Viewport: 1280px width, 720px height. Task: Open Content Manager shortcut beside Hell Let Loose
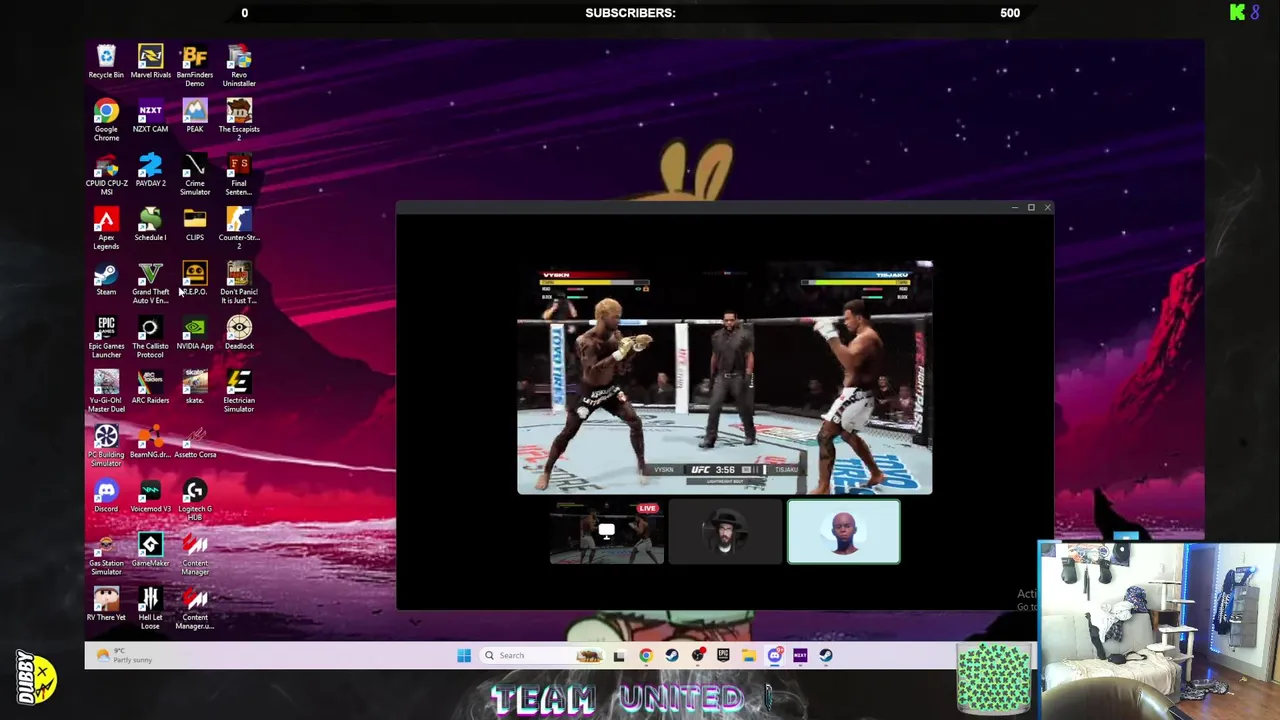click(195, 608)
